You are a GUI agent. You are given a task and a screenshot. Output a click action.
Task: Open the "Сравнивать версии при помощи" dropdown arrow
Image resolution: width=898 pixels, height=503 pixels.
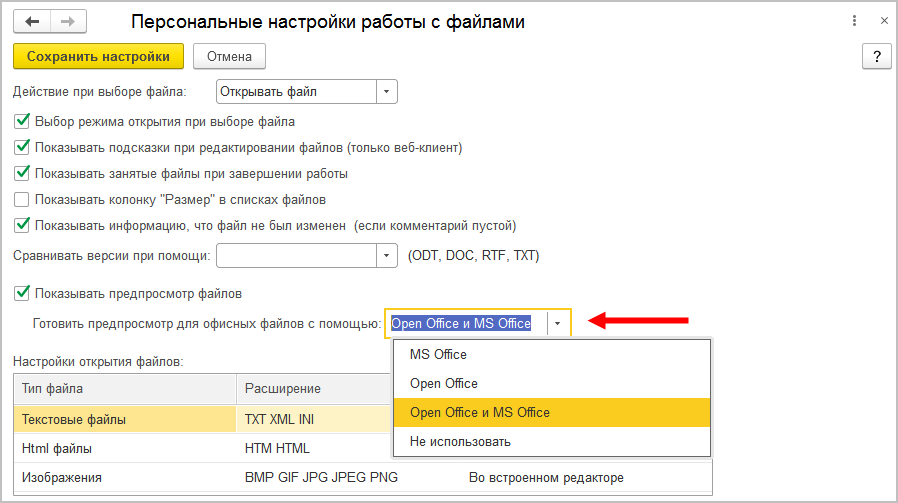click(x=386, y=256)
